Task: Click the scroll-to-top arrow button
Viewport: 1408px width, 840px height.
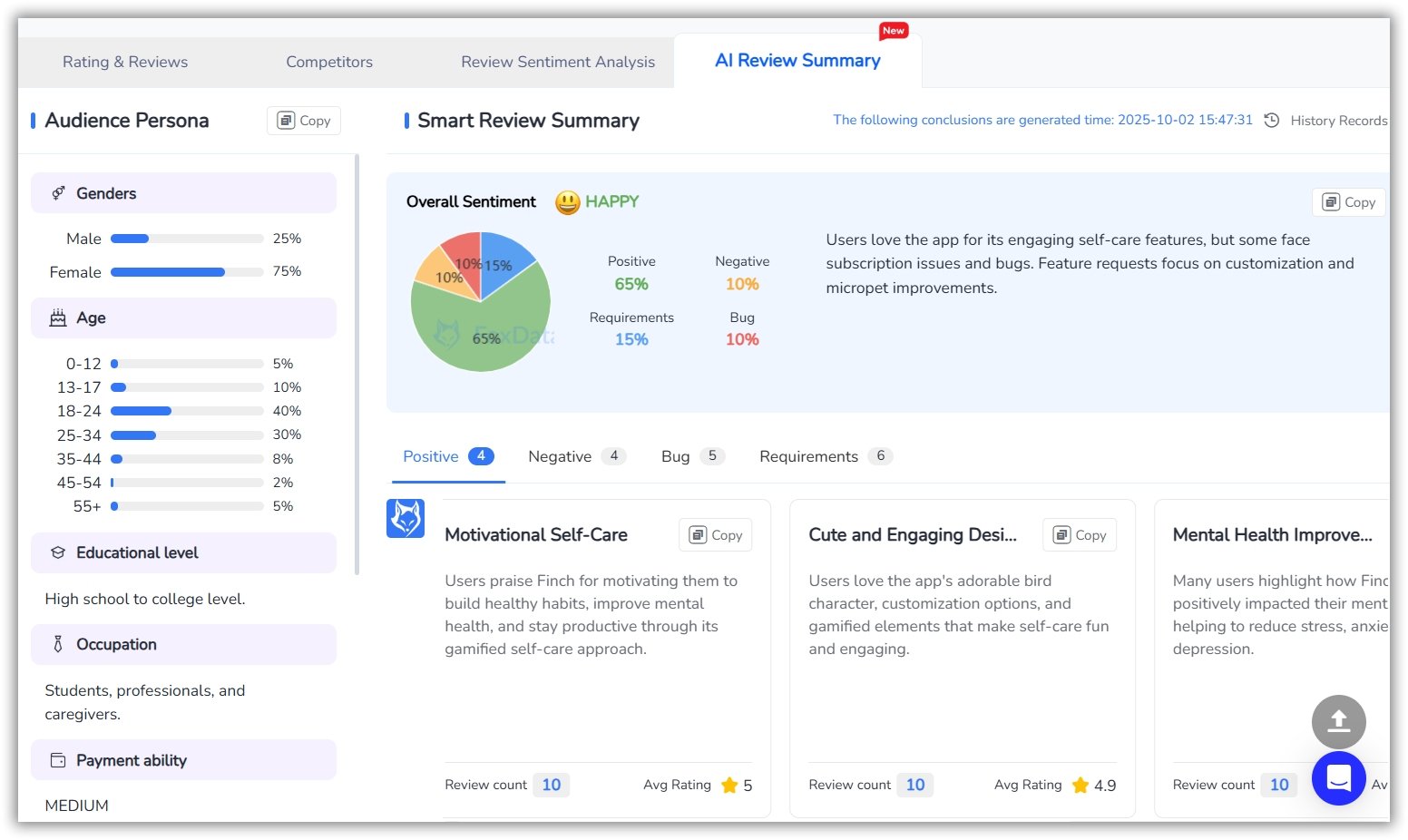Action: pos(1338,722)
